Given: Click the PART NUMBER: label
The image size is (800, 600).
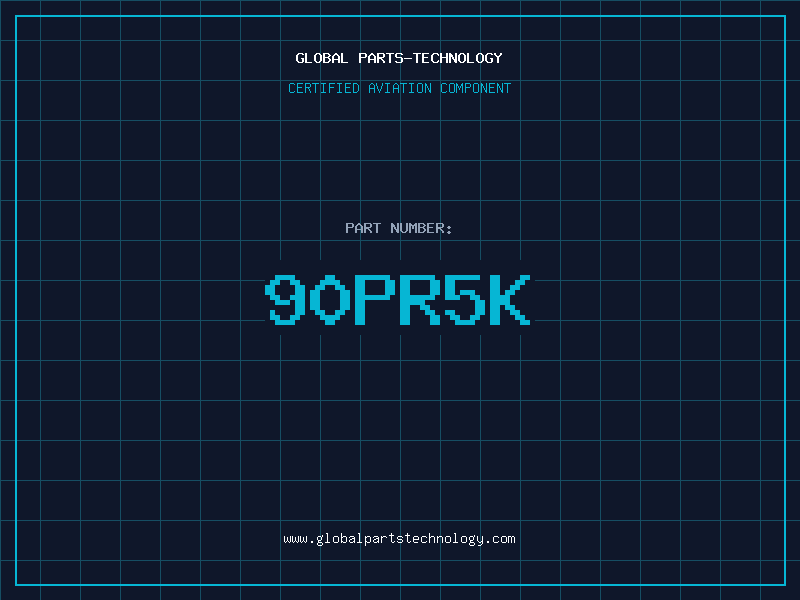Looking at the screenshot, I should click(x=399, y=228).
